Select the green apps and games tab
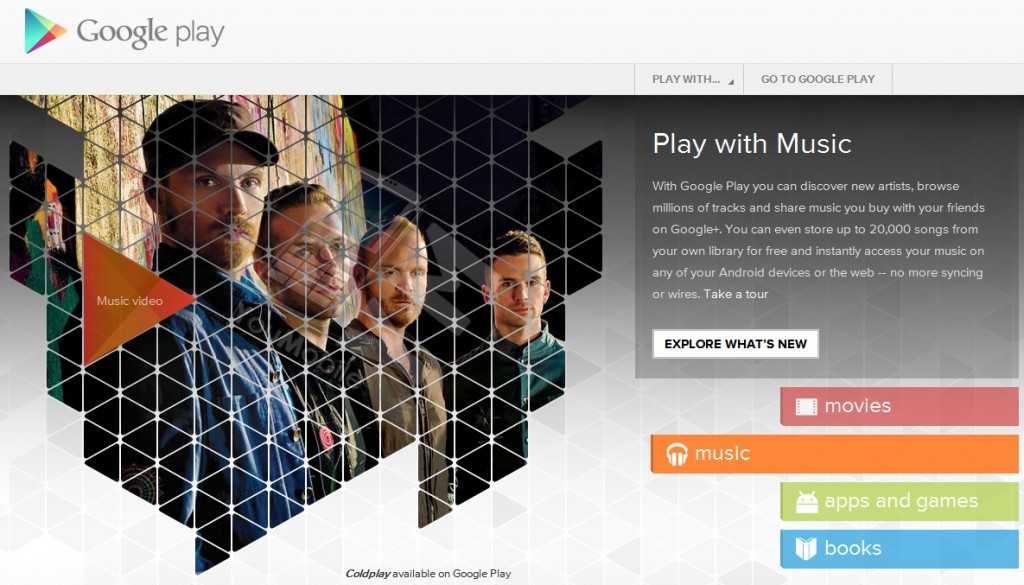This screenshot has width=1024, height=585. point(899,501)
